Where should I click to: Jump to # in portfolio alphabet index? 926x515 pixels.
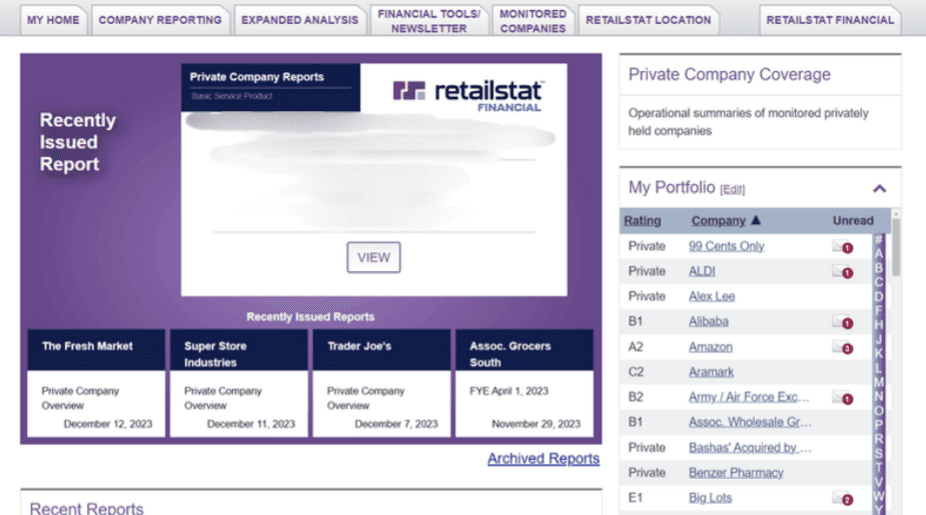coord(878,239)
